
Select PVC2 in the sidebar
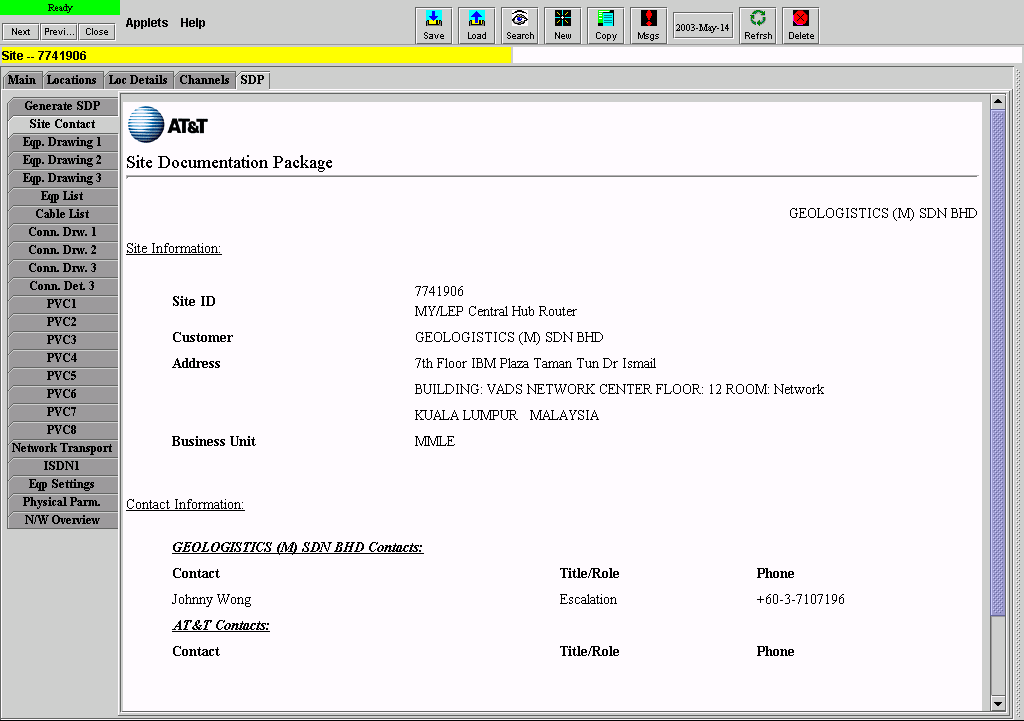[x=63, y=321]
